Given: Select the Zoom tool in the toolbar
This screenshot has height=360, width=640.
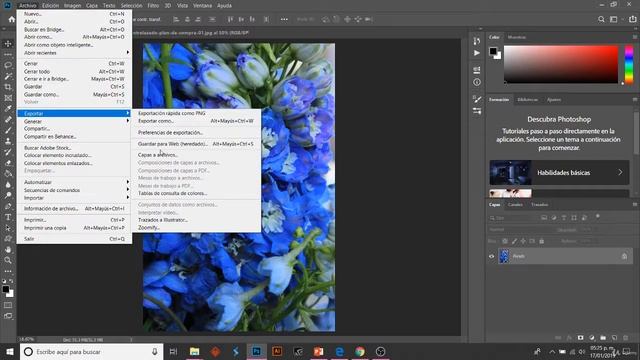Looking at the screenshot, I should 8,260.
